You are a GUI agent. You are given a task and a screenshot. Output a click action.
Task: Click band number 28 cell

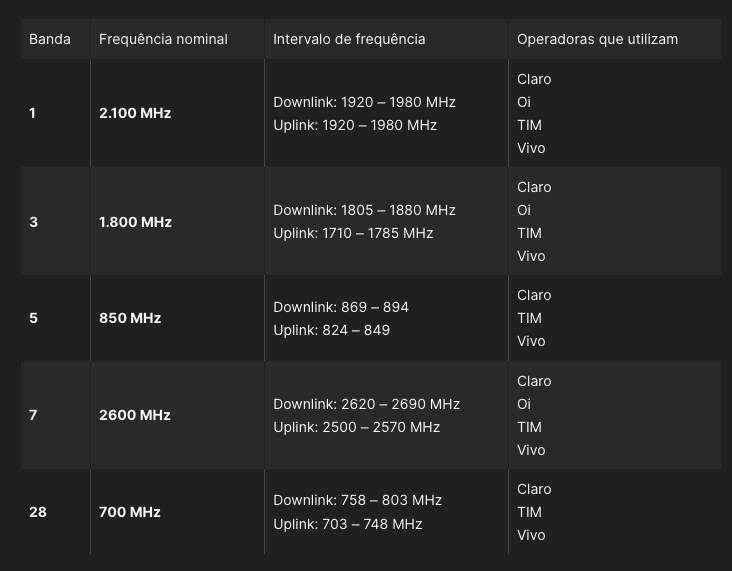tap(38, 512)
